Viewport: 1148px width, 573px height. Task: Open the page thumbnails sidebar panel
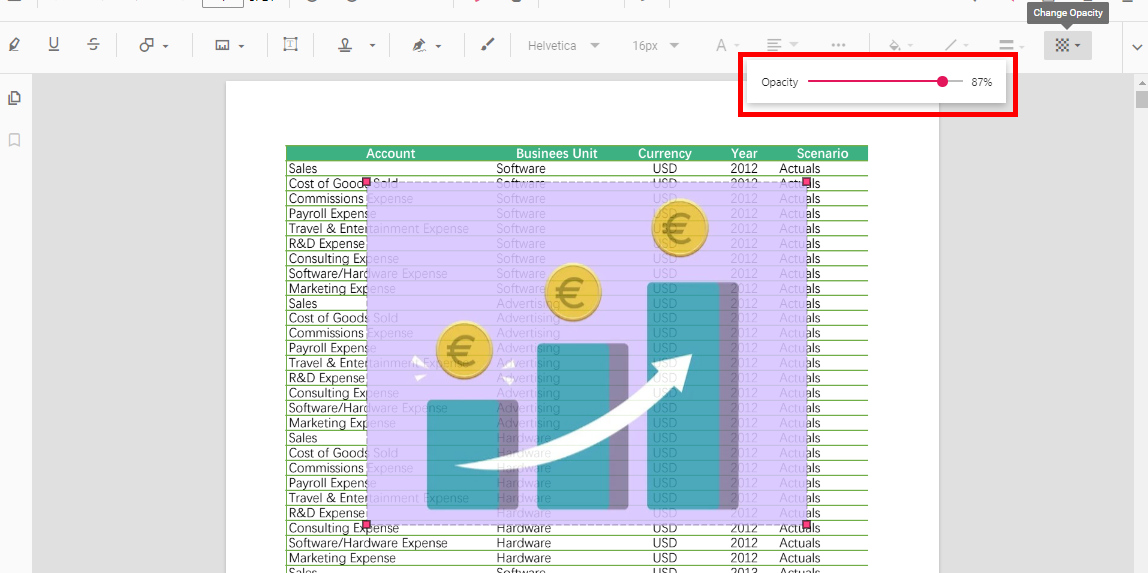click(15, 98)
